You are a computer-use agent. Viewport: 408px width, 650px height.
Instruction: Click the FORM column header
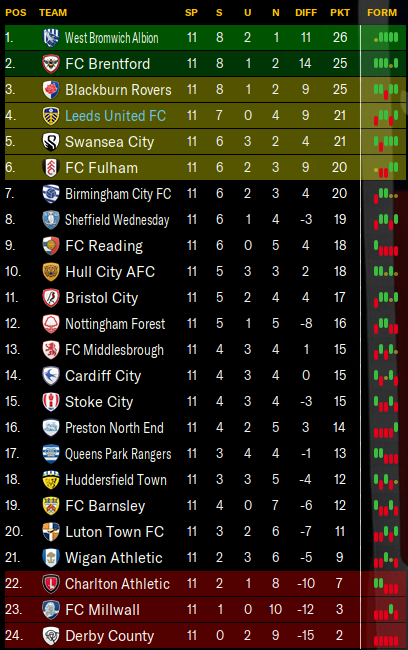[x=382, y=12]
